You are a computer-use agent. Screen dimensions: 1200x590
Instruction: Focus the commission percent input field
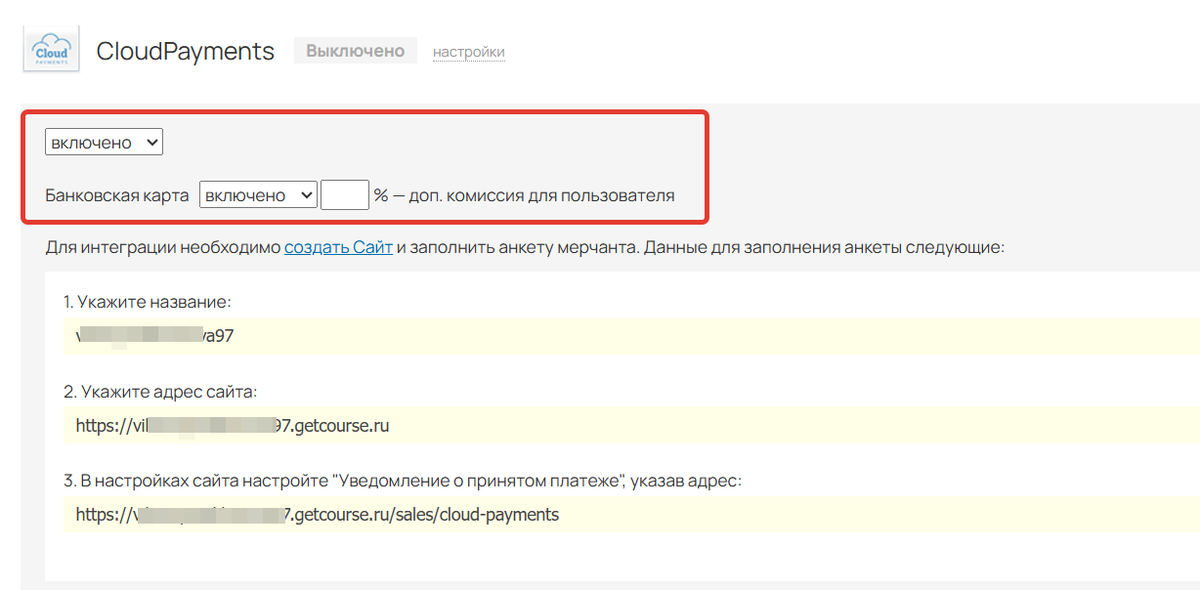[345, 195]
